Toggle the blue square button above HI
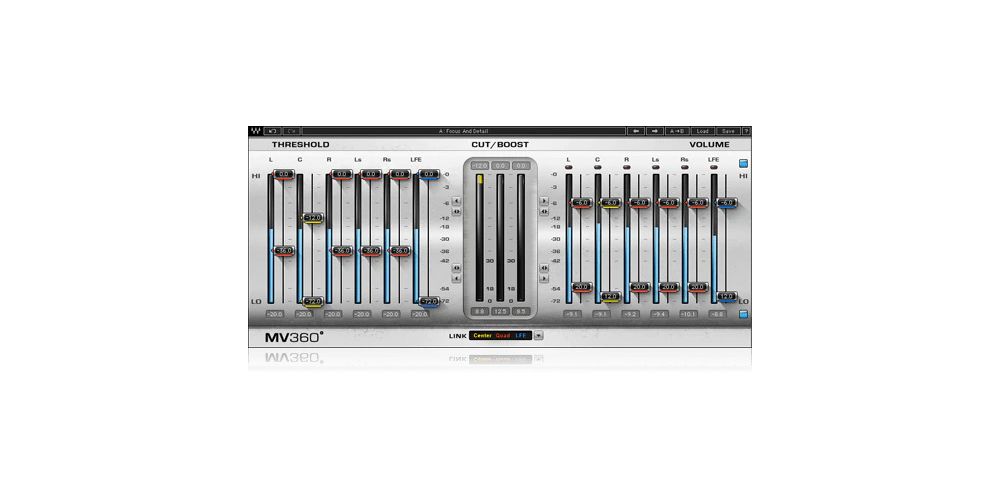The height and width of the screenshot is (500, 1000). pyautogui.click(x=744, y=163)
